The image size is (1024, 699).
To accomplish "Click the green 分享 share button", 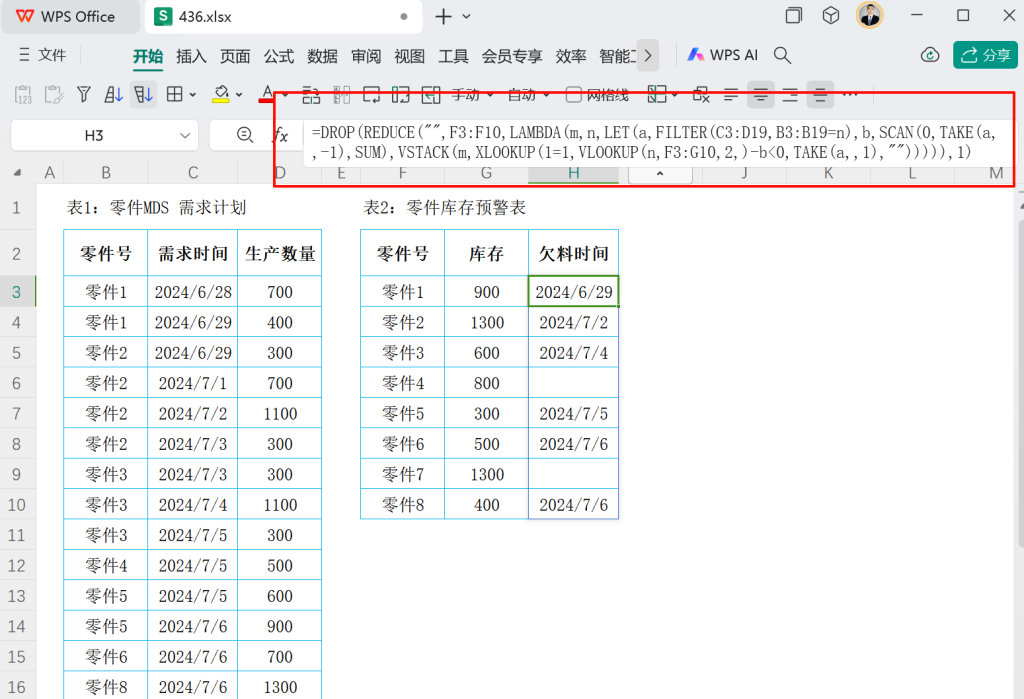I will pyautogui.click(x=985, y=56).
